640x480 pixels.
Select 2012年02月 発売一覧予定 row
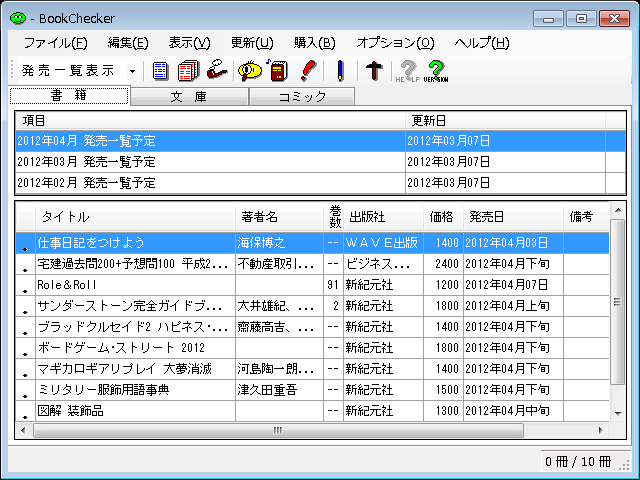point(320,183)
